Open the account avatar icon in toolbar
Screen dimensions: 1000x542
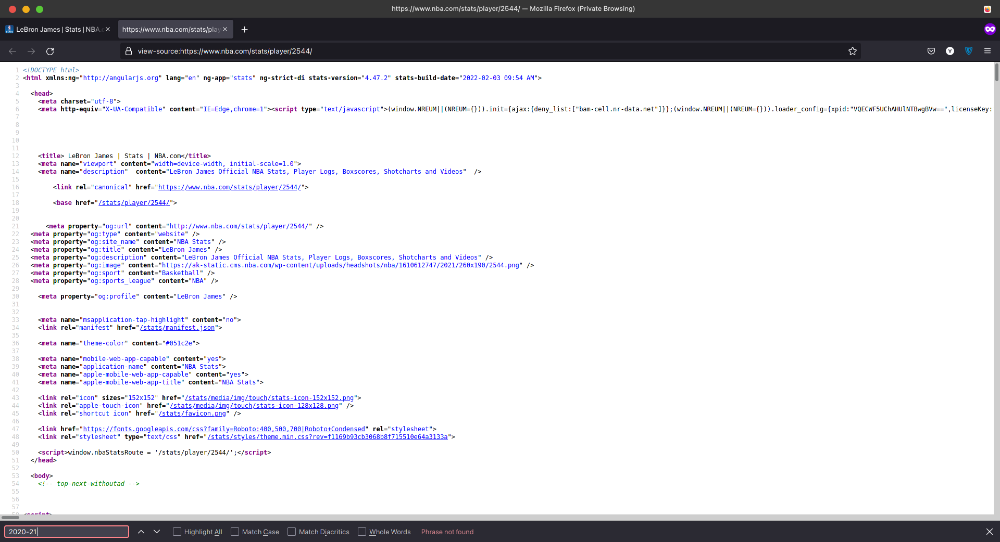[950, 51]
